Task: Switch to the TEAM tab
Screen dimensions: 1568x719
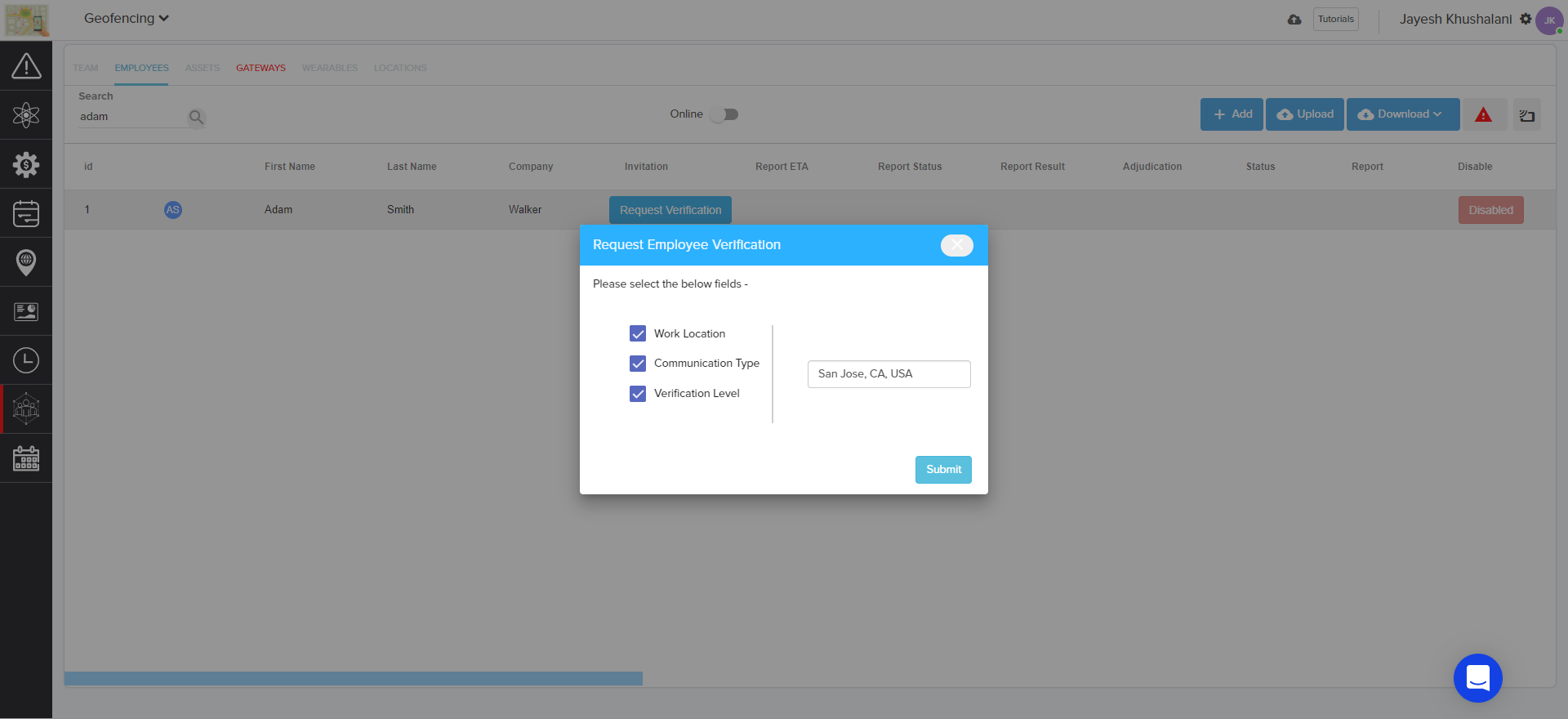Action: pos(86,68)
